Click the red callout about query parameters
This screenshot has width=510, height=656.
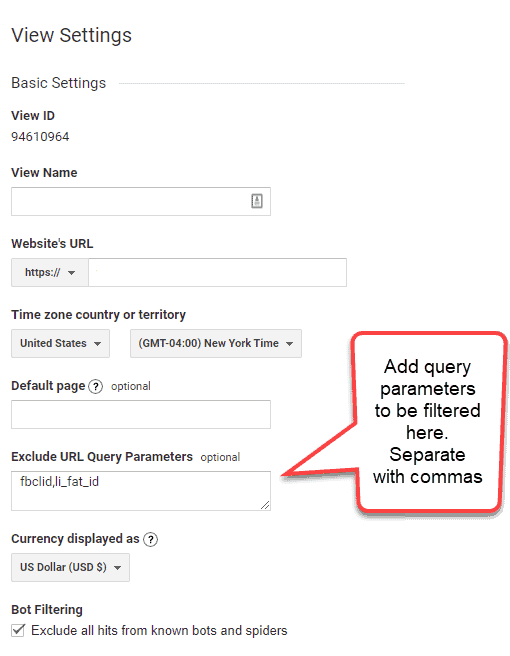click(x=427, y=422)
